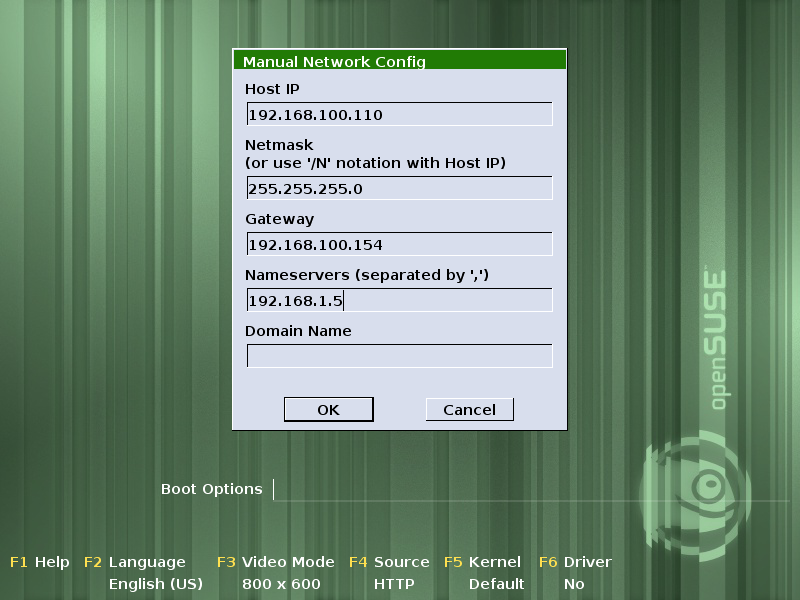Click the Manual Network Config title bar
The height and width of the screenshot is (600, 800).
point(399,61)
